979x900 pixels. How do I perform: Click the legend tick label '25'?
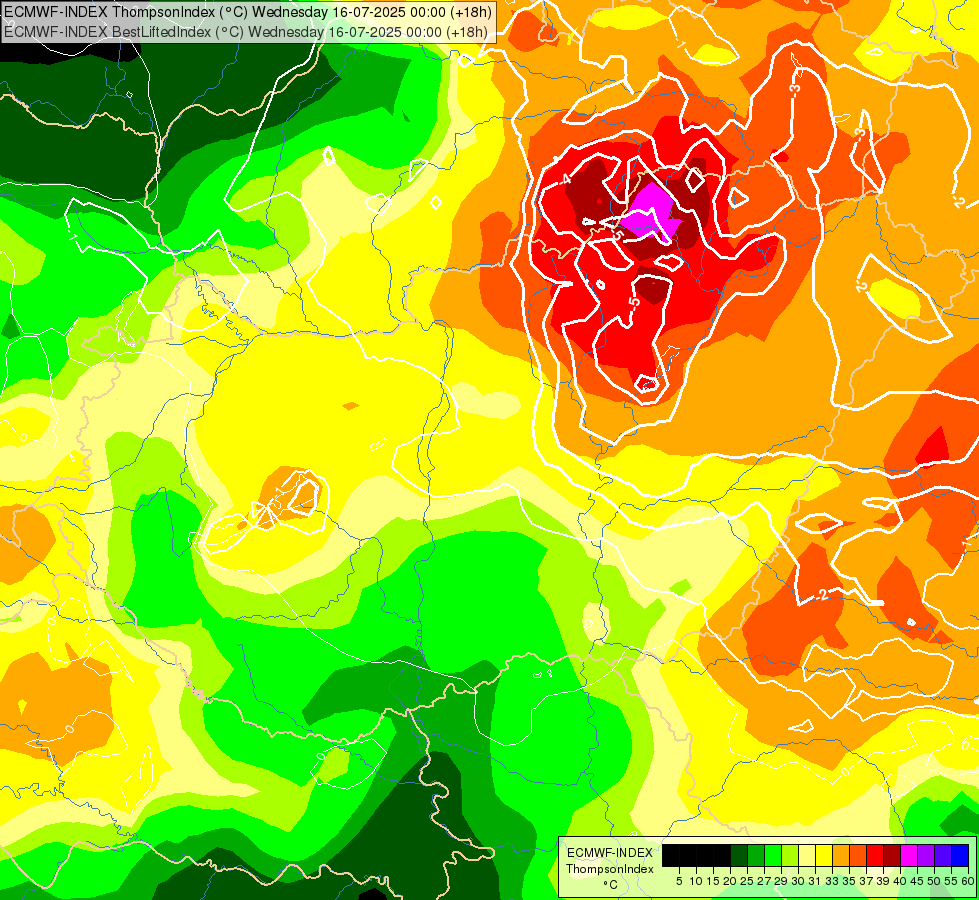747,881
